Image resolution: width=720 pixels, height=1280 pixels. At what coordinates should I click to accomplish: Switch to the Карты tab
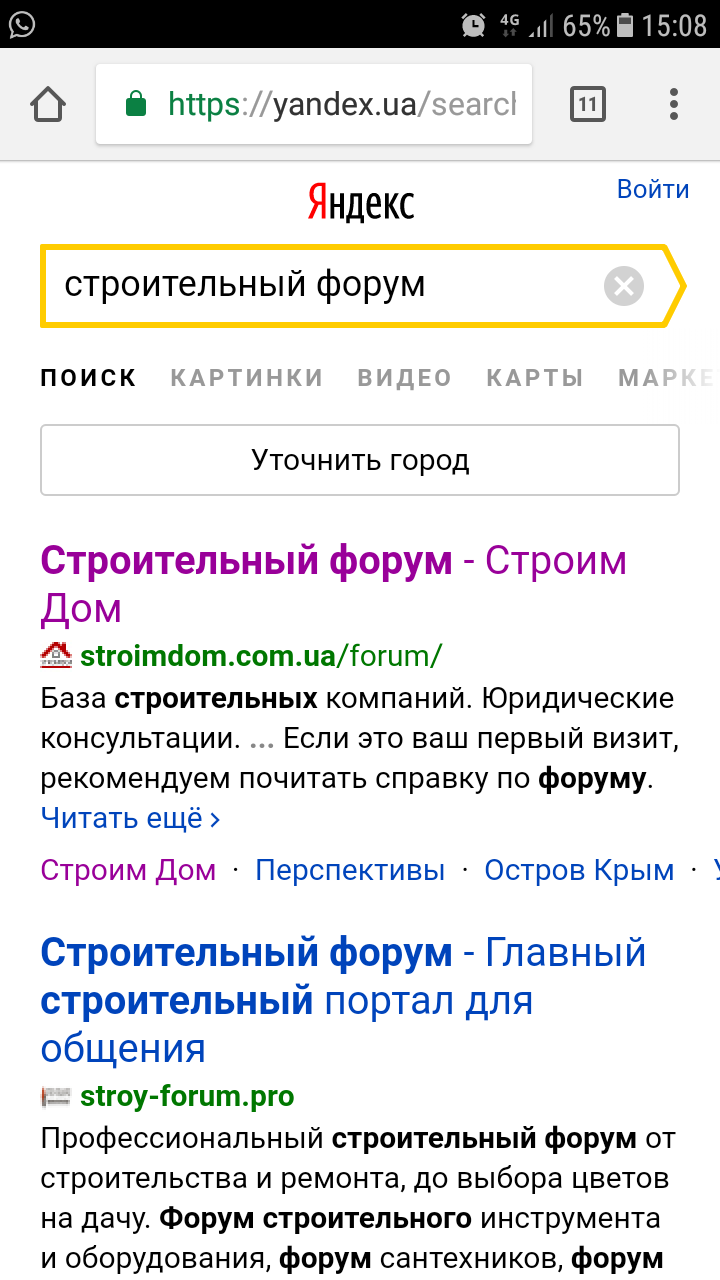[x=535, y=378]
